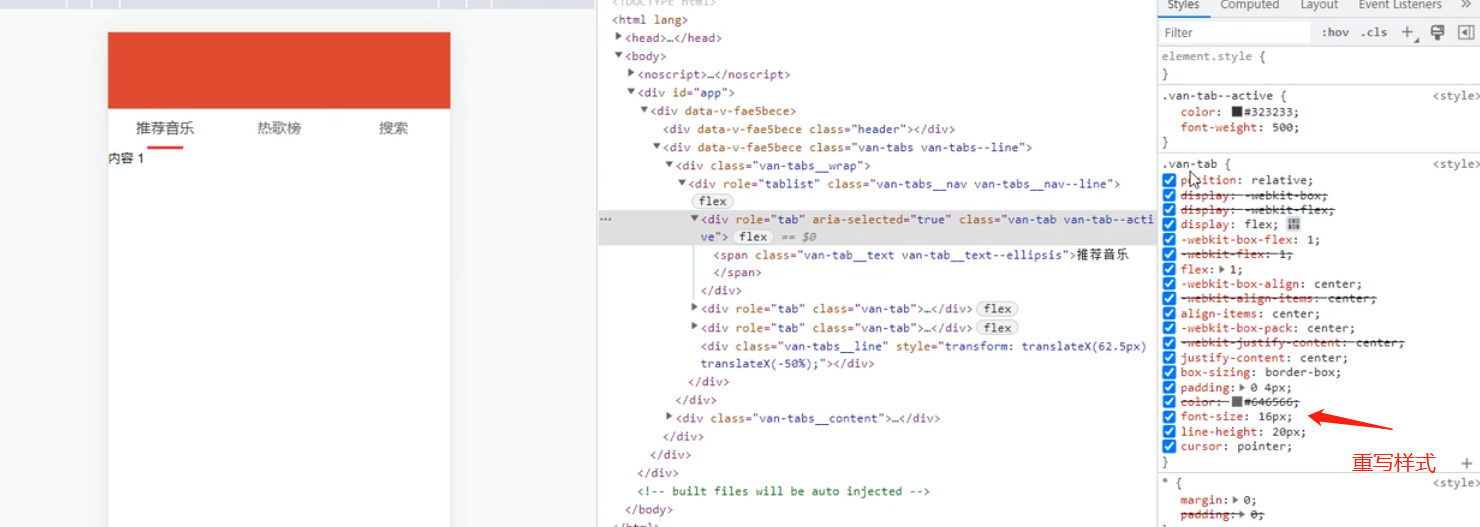Expand the head element node

(619, 37)
